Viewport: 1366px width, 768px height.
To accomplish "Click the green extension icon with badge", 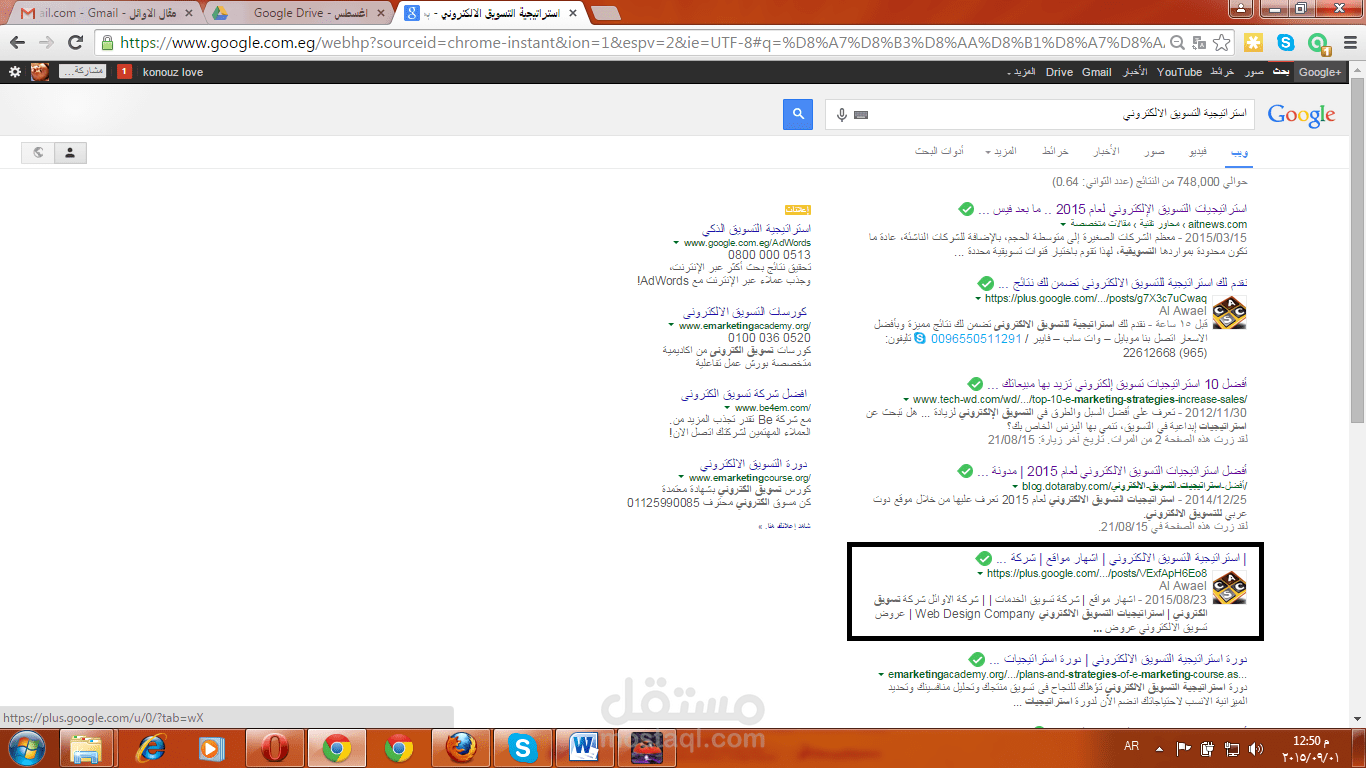I will tap(1319, 44).
